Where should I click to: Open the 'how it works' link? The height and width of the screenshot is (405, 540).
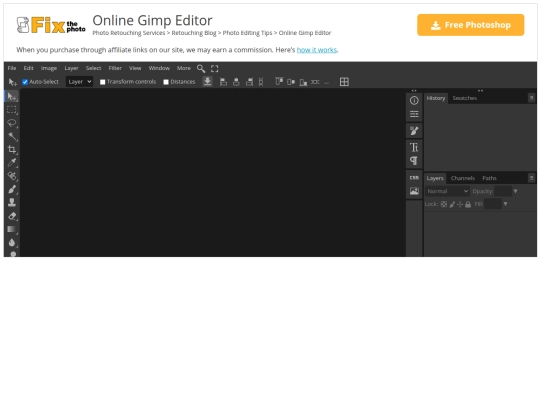[x=316, y=50]
